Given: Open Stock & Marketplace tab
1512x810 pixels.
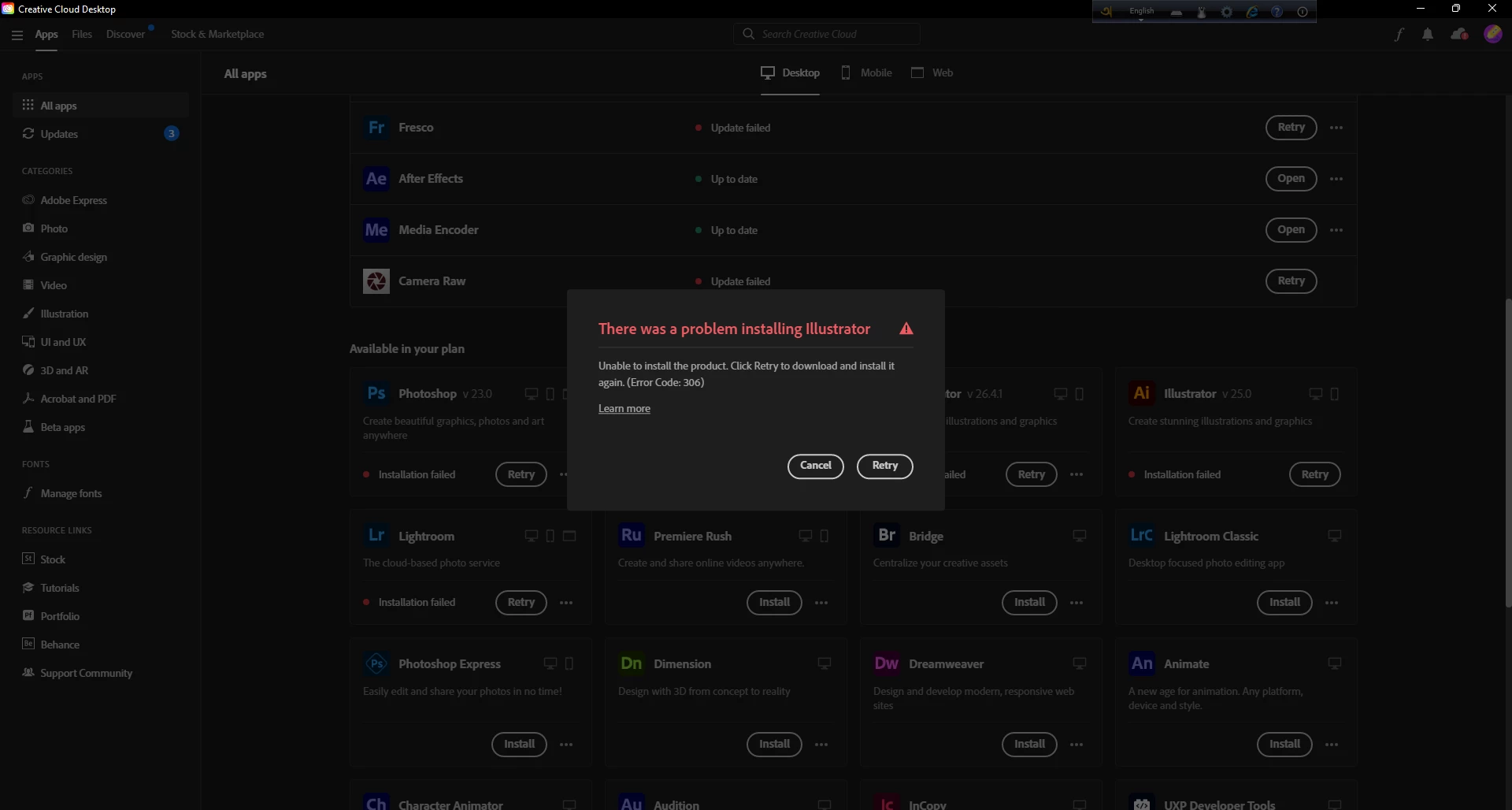Looking at the screenshot, I should coord(217,35).
